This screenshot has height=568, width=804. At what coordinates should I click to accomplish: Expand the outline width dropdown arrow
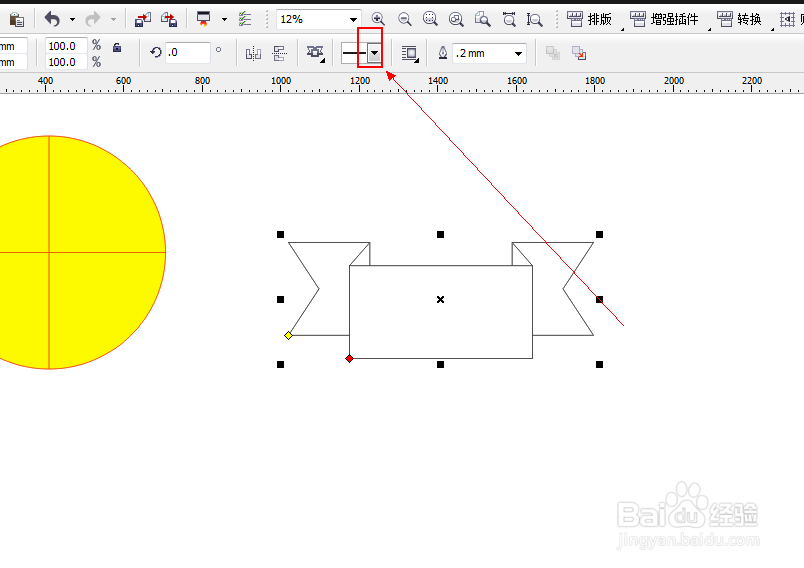point(518,53)
